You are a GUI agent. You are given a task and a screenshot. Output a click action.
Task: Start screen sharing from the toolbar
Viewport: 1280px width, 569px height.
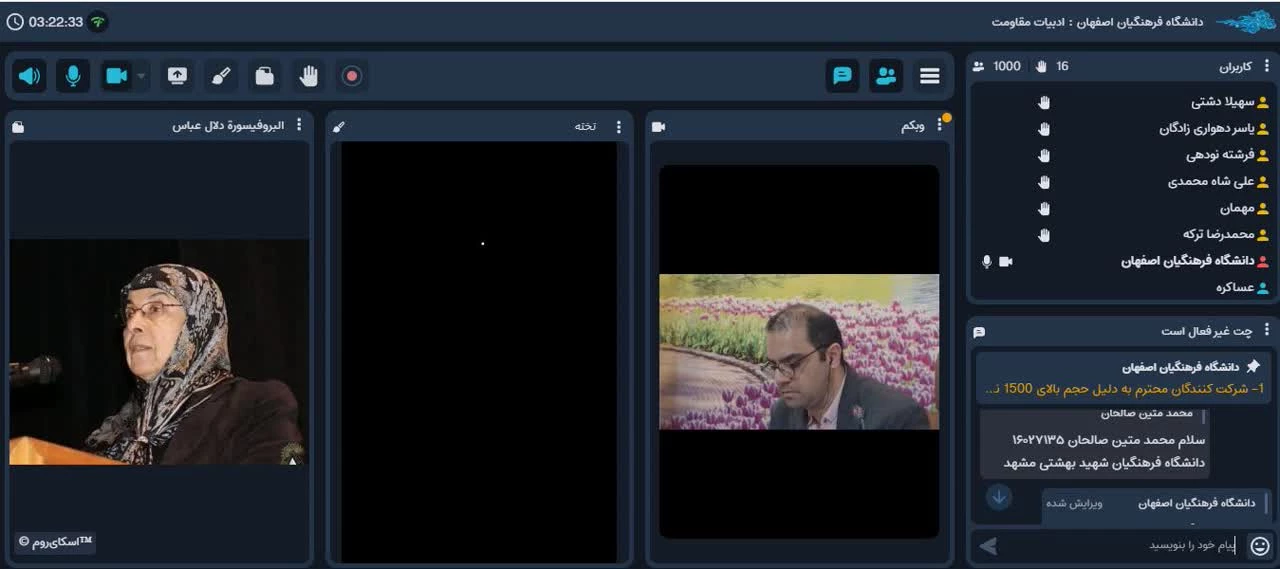[177, 76]
